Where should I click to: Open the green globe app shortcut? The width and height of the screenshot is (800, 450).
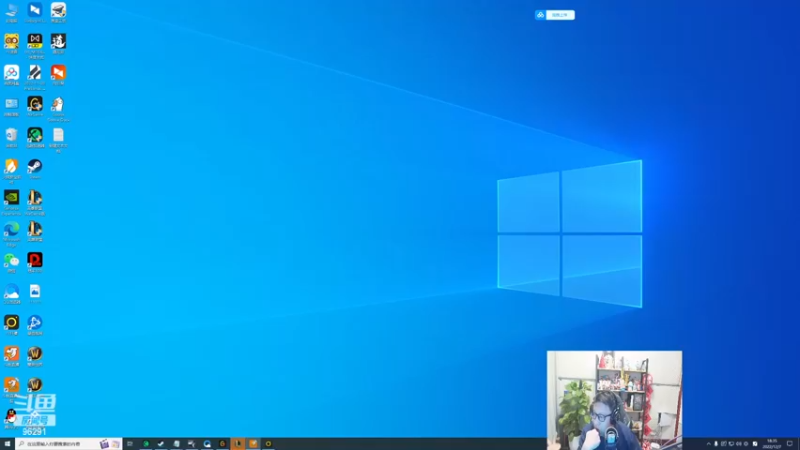click(35, 138)
